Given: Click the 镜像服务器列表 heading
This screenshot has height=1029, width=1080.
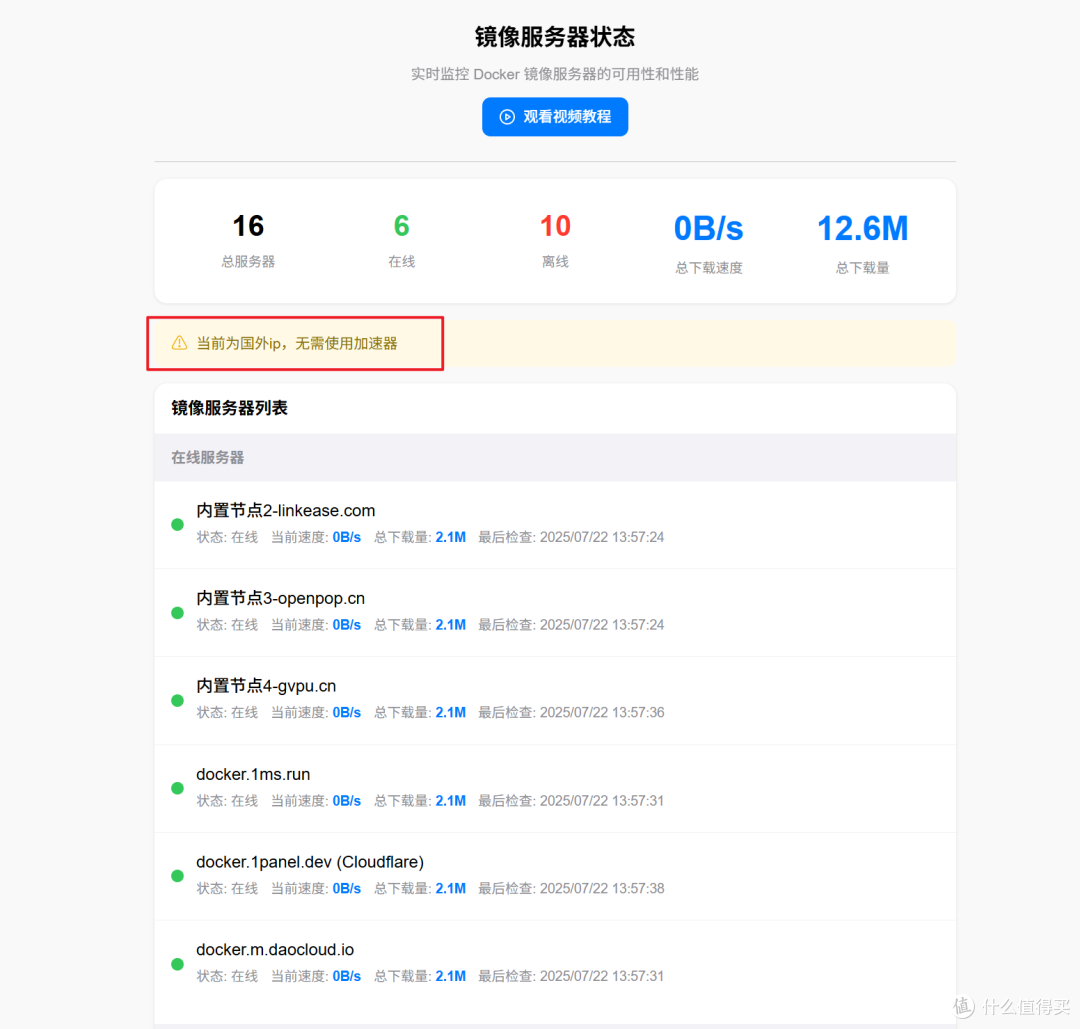Looking at the screenshot, I should [x=229, y=408].
